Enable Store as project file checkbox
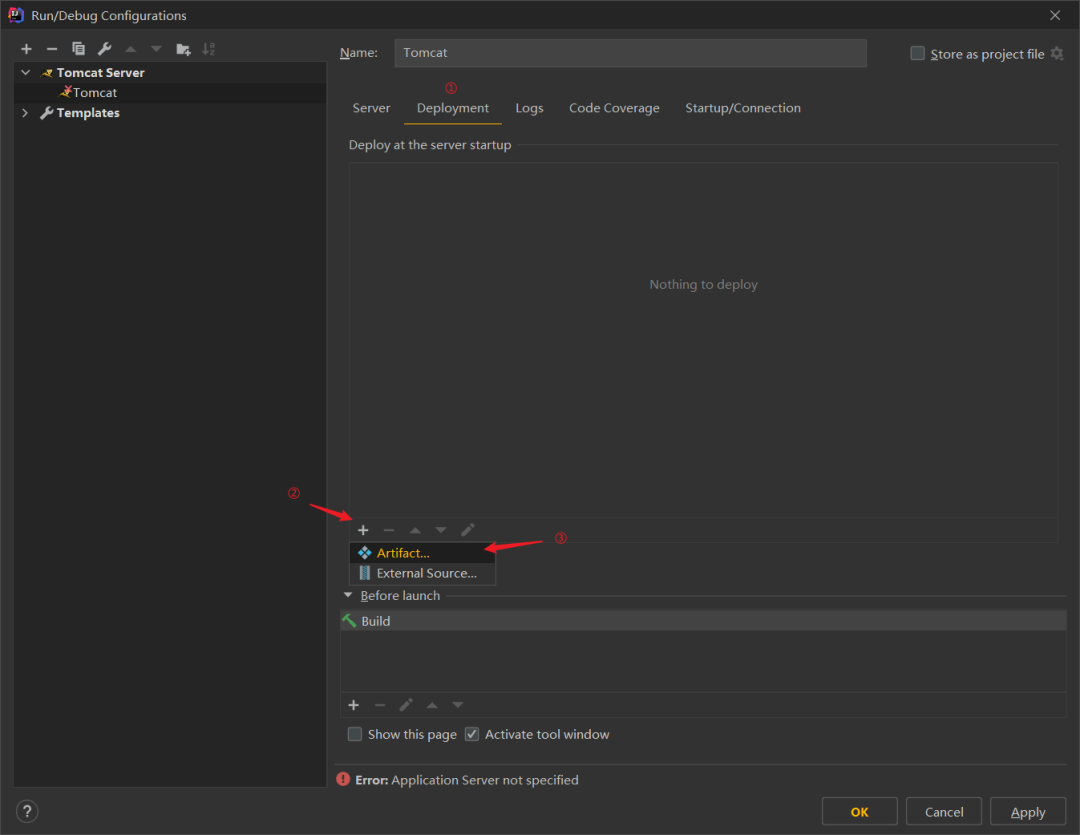This screenshot has width=1080, height=835. coord(917,54)
